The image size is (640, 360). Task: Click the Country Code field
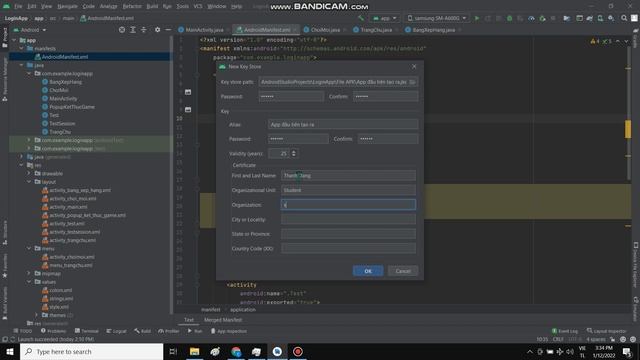[348, 249]
